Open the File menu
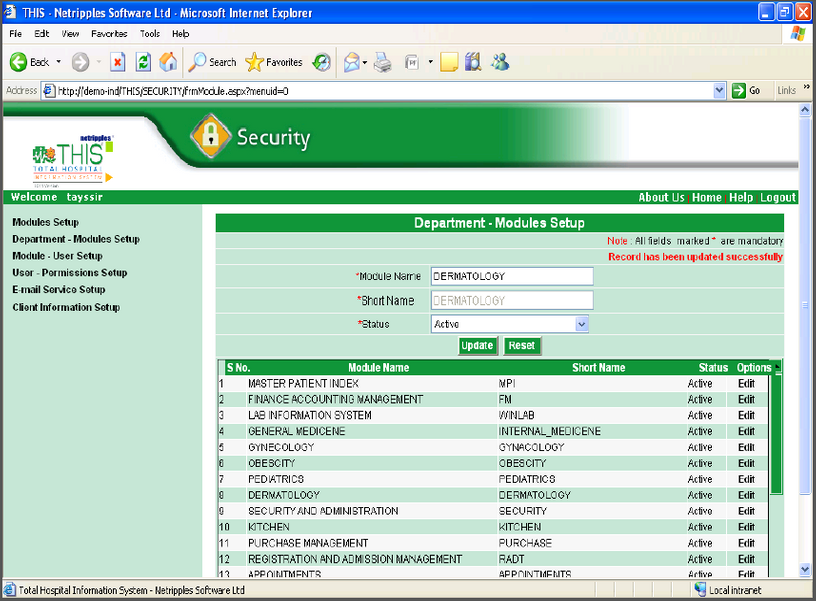 point(16,34)
